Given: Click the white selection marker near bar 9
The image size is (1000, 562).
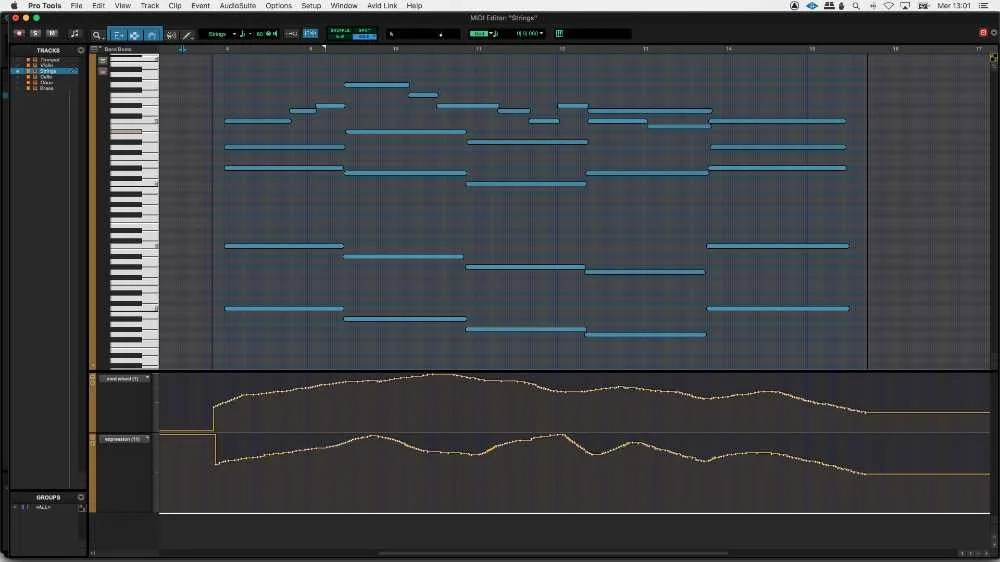Looking at the screenshot, I should click(x=324, y=48).
